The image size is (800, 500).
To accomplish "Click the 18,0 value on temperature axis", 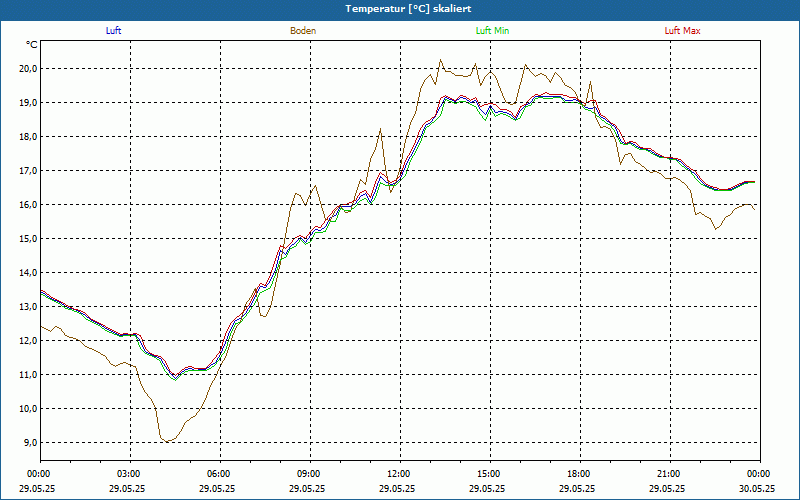I will [x=28, y=137].
